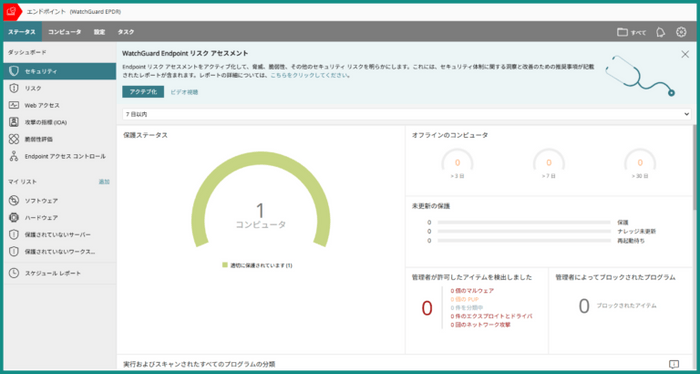Open the notifications bell icon
This screenshot has height=374, width=700.
click(x=660, y=32)
